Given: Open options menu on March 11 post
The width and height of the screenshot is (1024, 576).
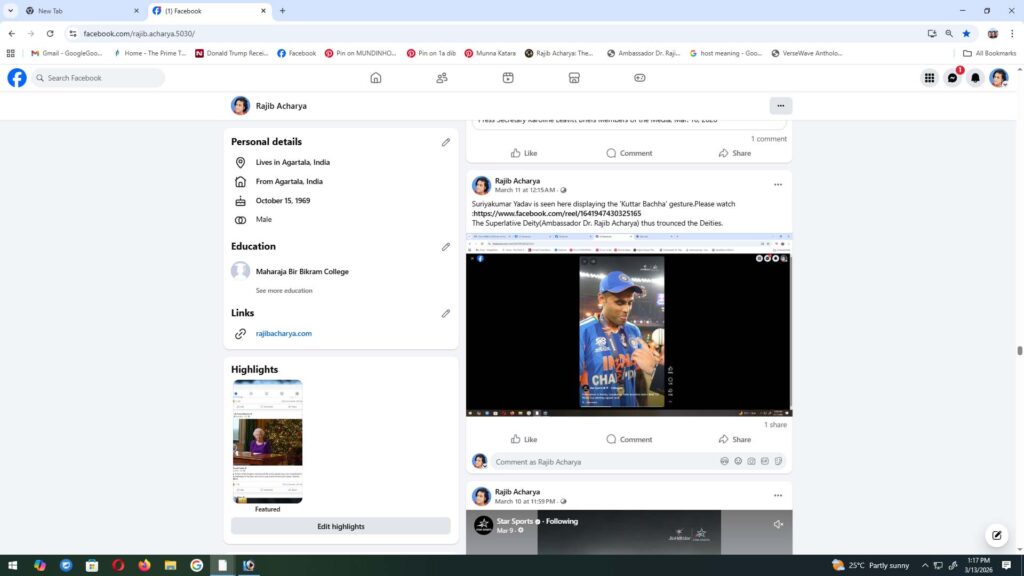Looking at the screenshot, I should point(778,185).
